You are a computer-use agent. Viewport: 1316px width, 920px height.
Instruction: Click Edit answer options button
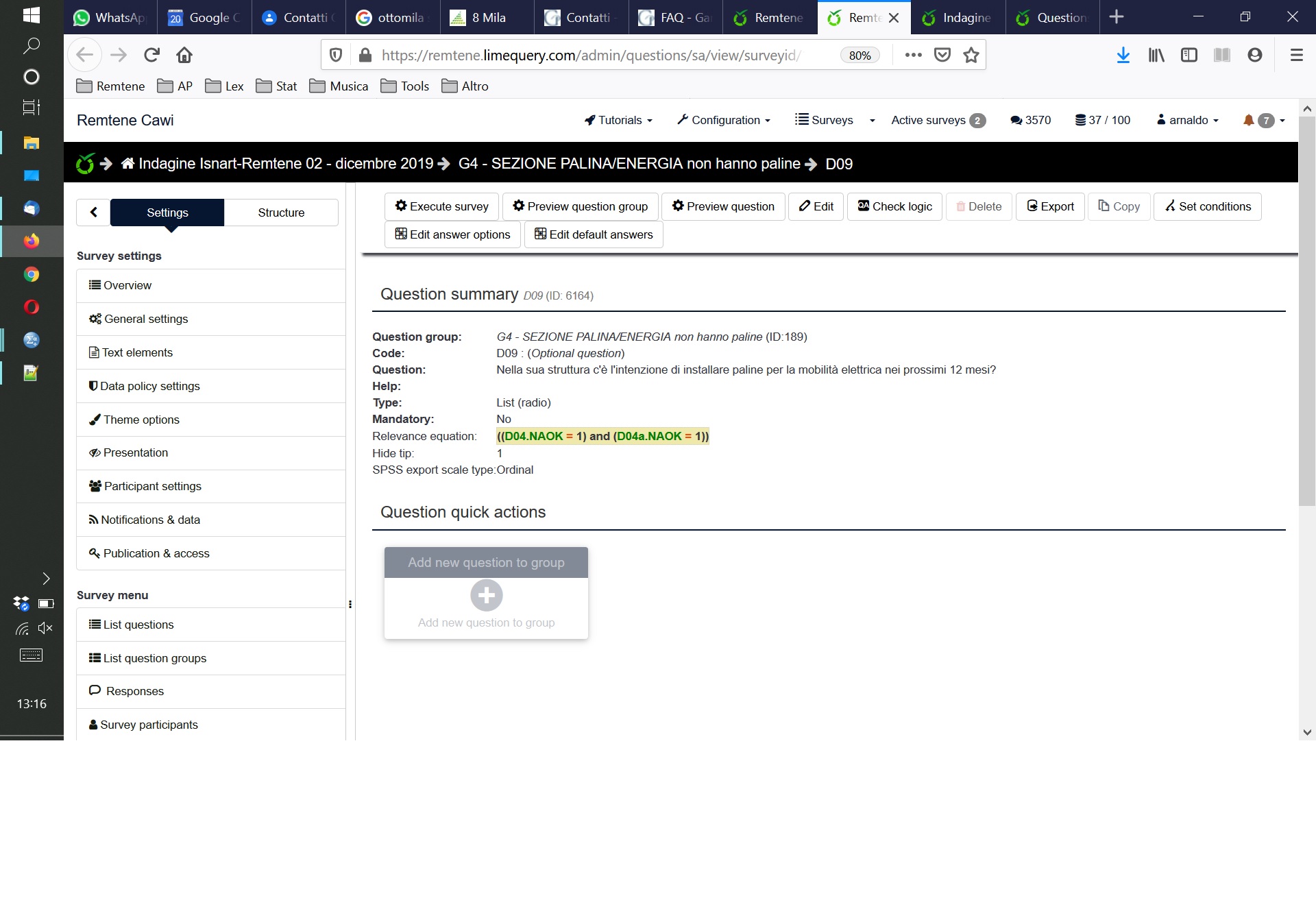pos(452,234)
